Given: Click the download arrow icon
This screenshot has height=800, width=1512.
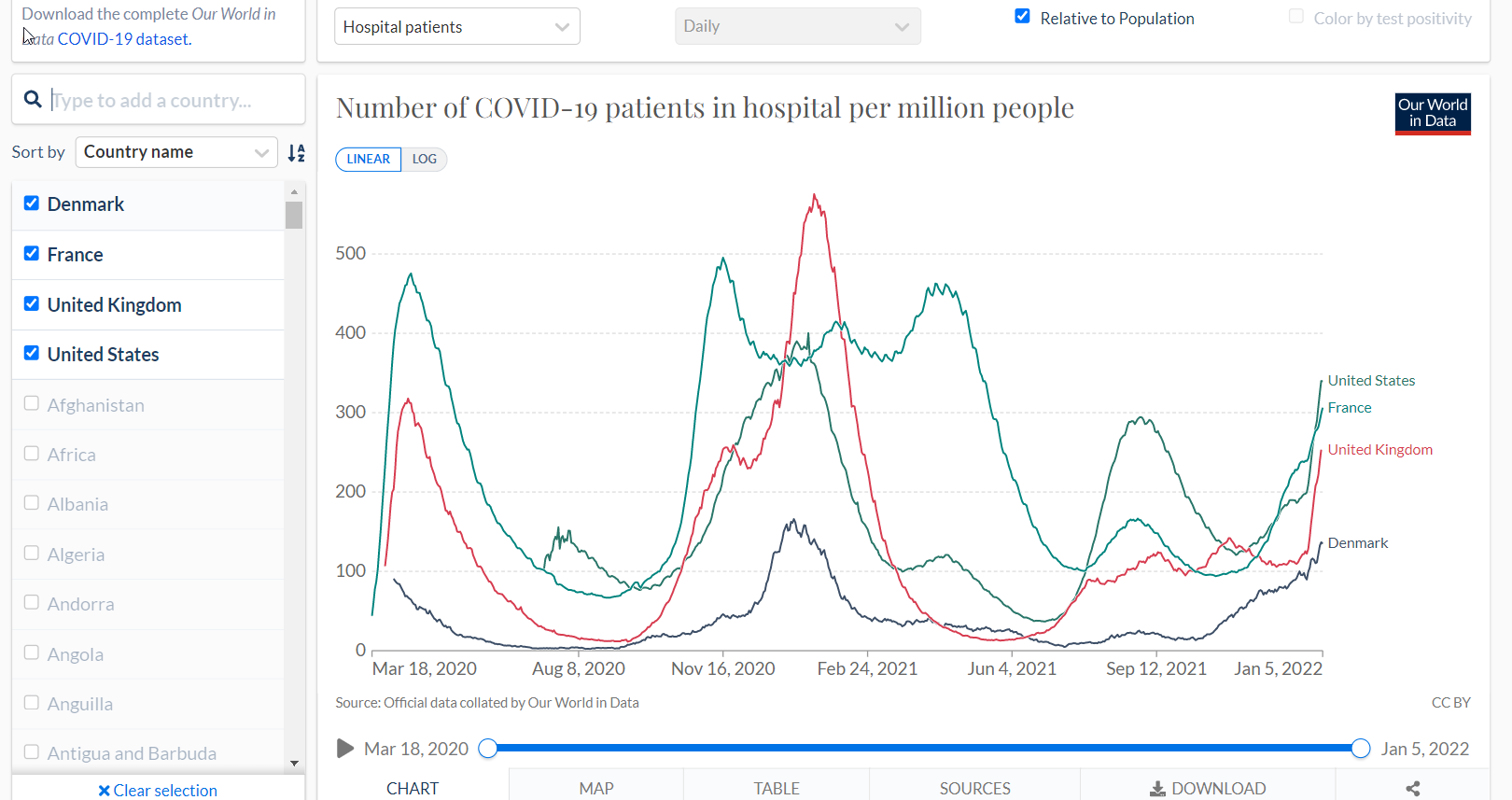Looking at the screenshot, I should point(1157,789).
